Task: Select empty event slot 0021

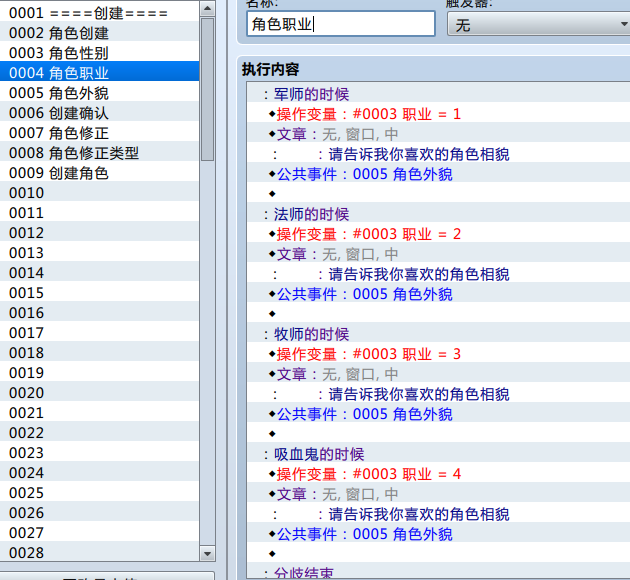Action: tap(99, 413)
